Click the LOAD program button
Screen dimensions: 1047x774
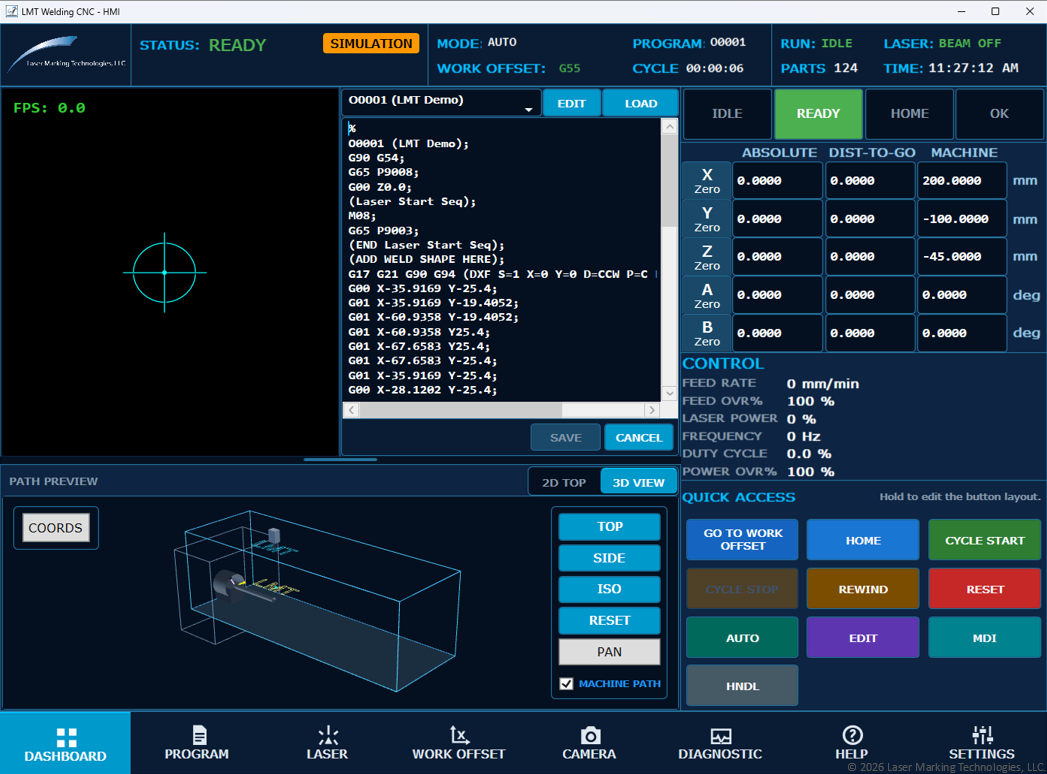(x=641, y=104)
